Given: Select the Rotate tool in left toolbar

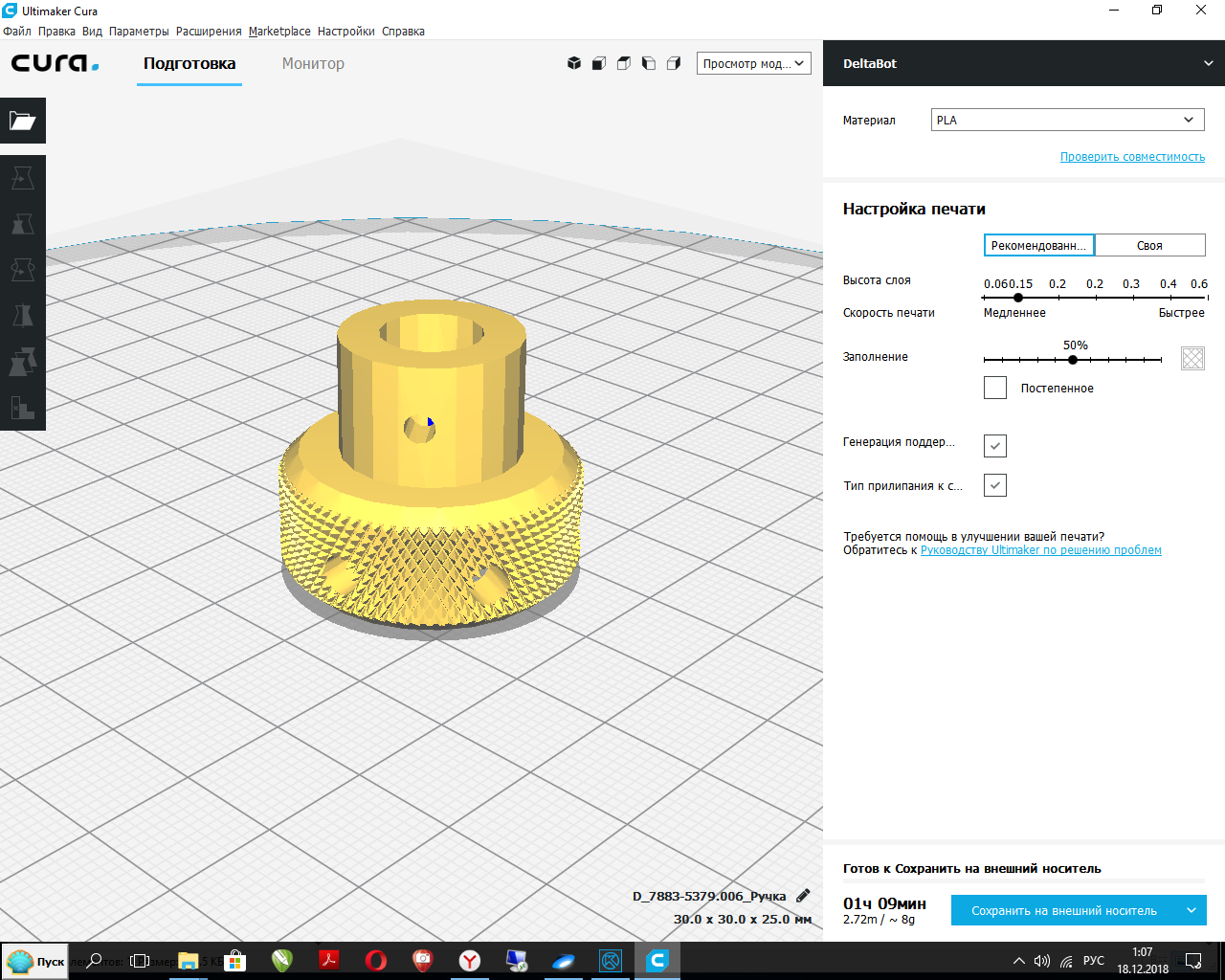Looking at the screenshot, I should pyautogui.click(x=22, y=270).
